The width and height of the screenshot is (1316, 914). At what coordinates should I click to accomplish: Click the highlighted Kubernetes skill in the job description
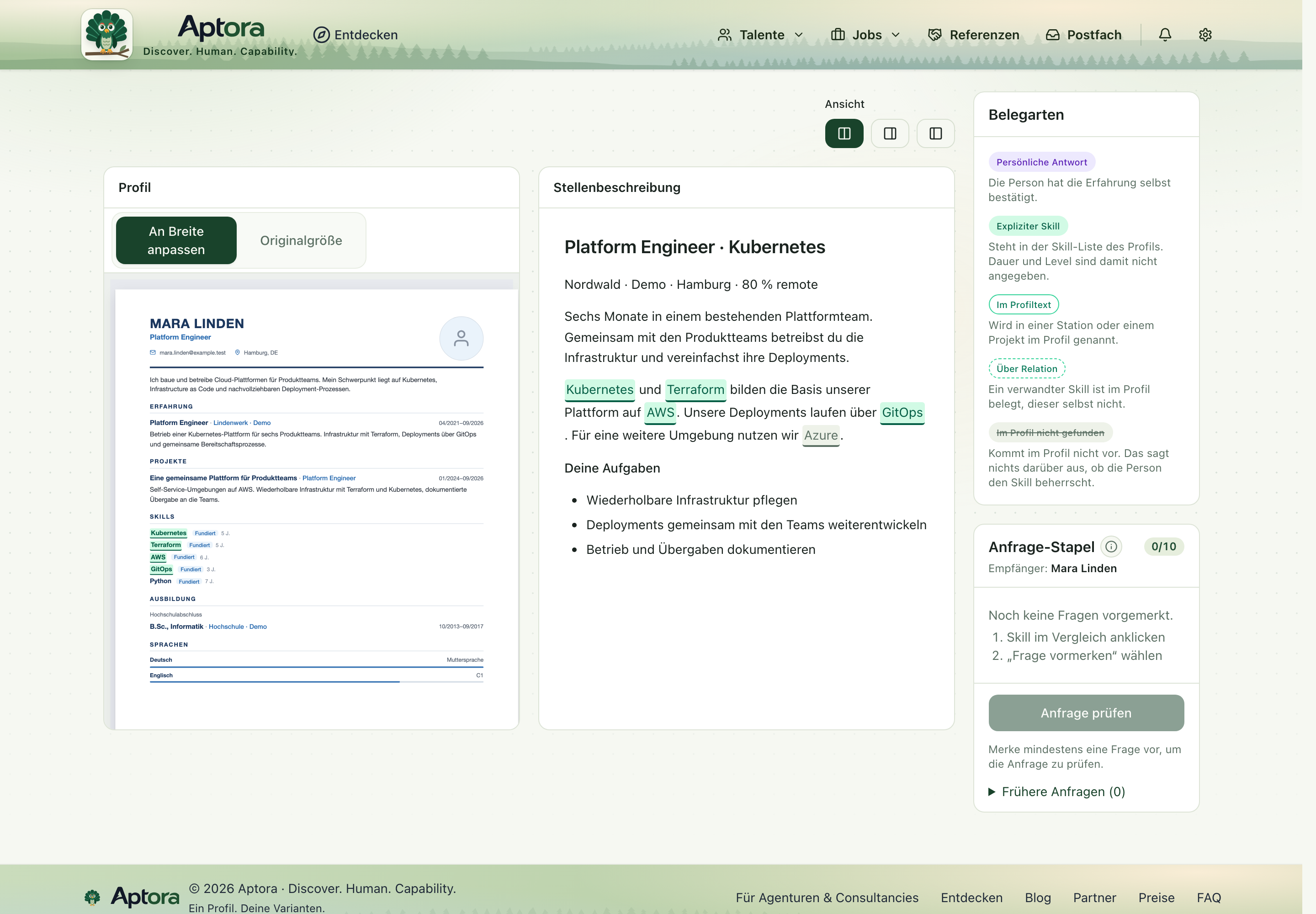(600, 389)
